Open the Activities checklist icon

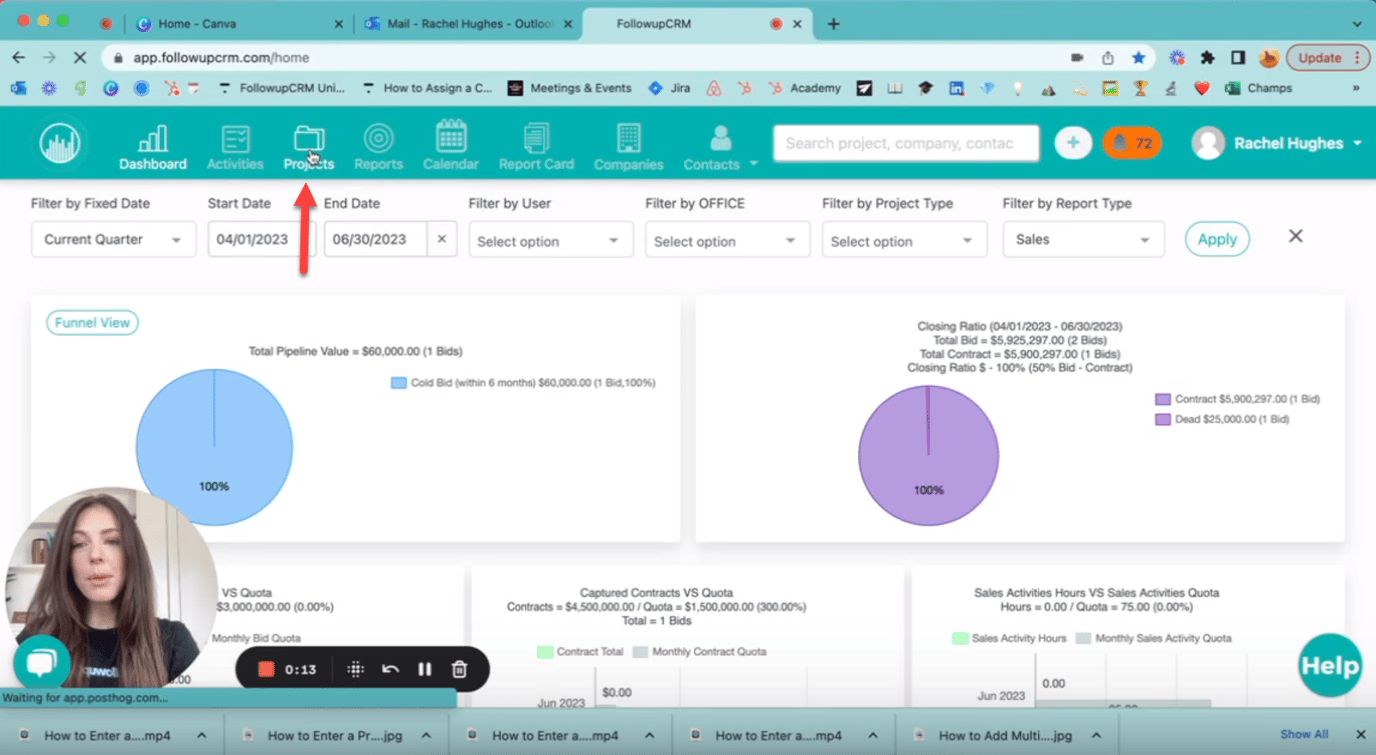[235, 139]
